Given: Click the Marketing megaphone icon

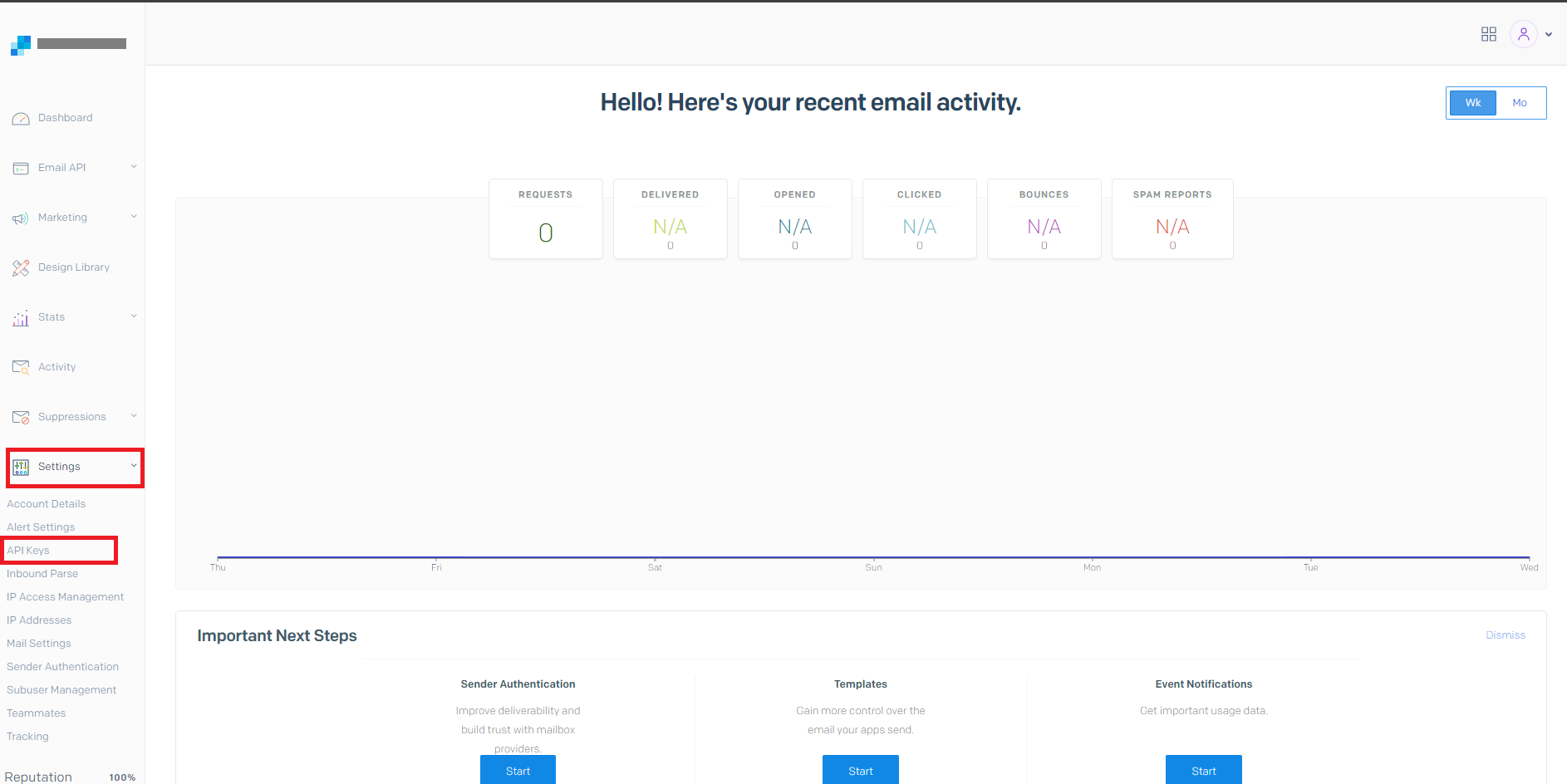Looking at the screenshot, I should 21,218.
